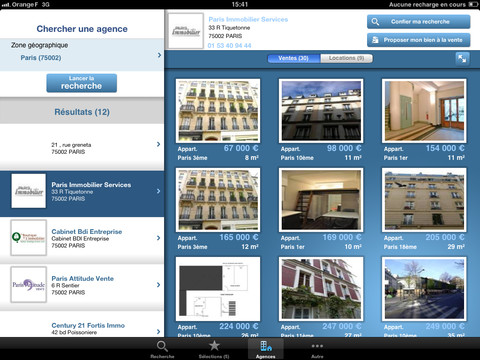Viewport: 480px width, 360px height.
Task: Click signal strength indicator in status bar
Action: pos(6,5)
